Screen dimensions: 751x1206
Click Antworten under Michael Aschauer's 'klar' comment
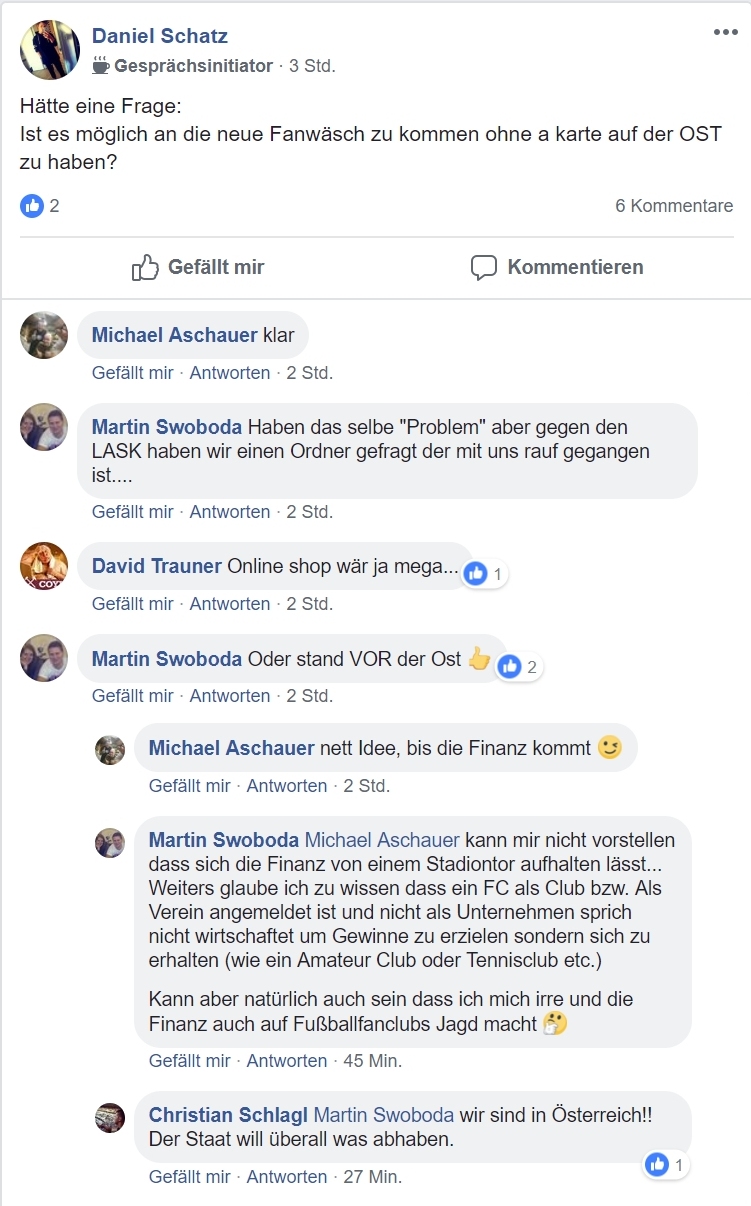coord(230,373)
